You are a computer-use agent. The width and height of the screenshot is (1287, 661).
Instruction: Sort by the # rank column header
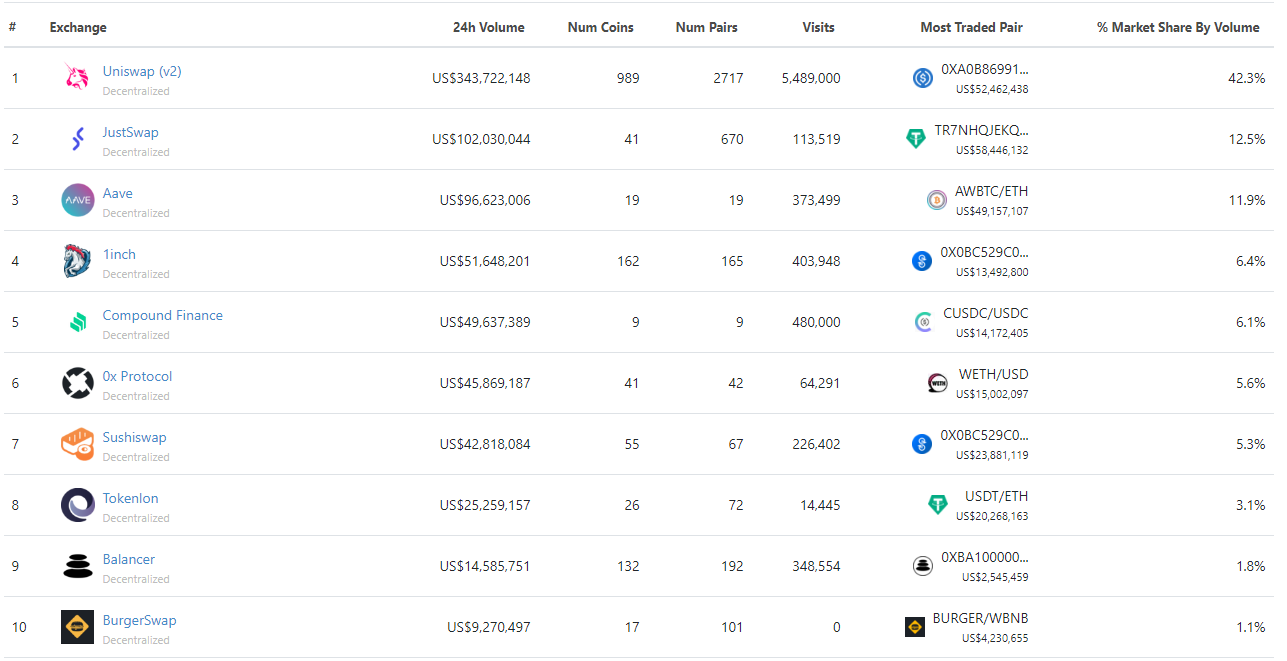pyautogui.click(x=12, y=27)
